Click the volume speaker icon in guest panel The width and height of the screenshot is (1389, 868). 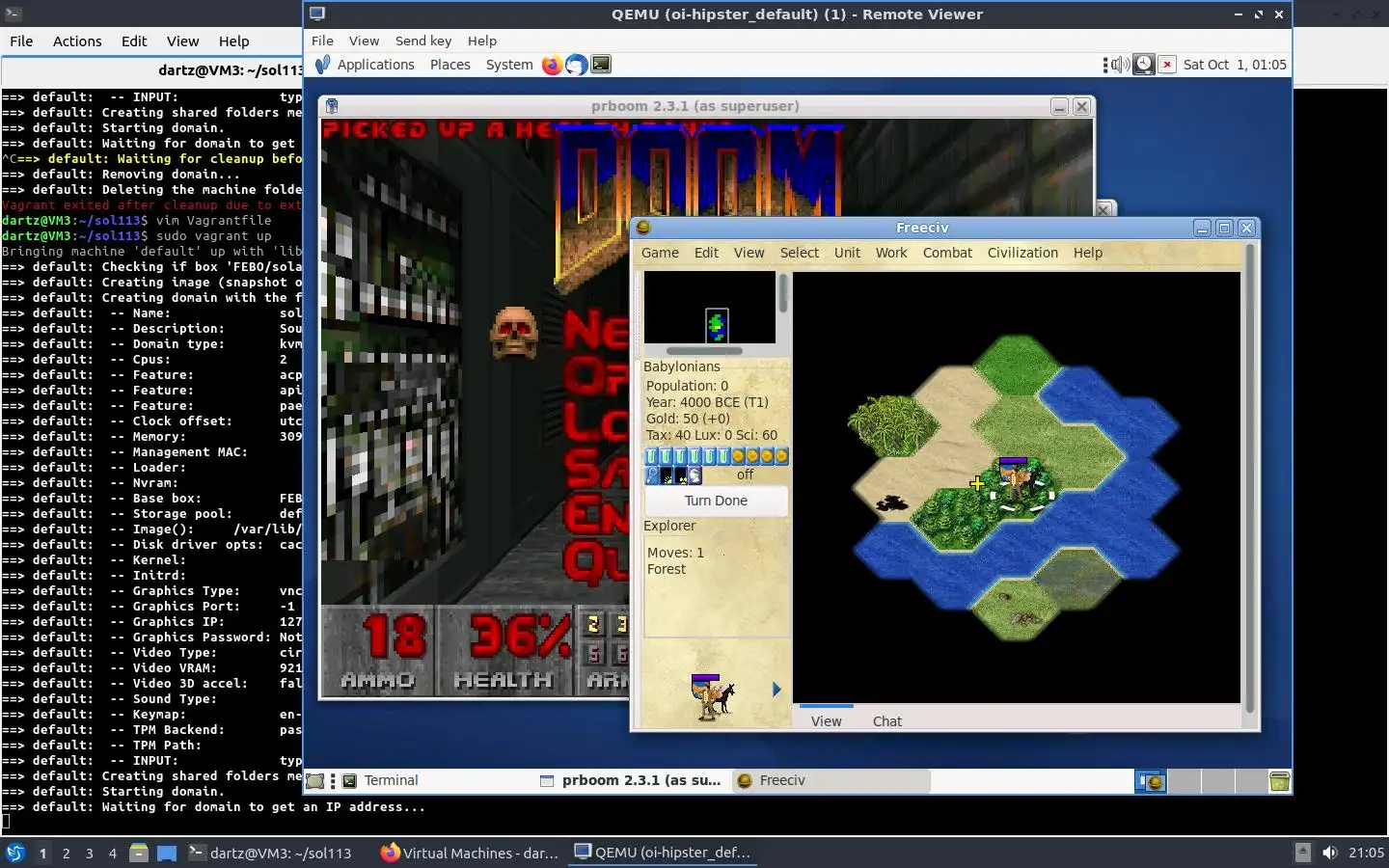[1120, 65]
